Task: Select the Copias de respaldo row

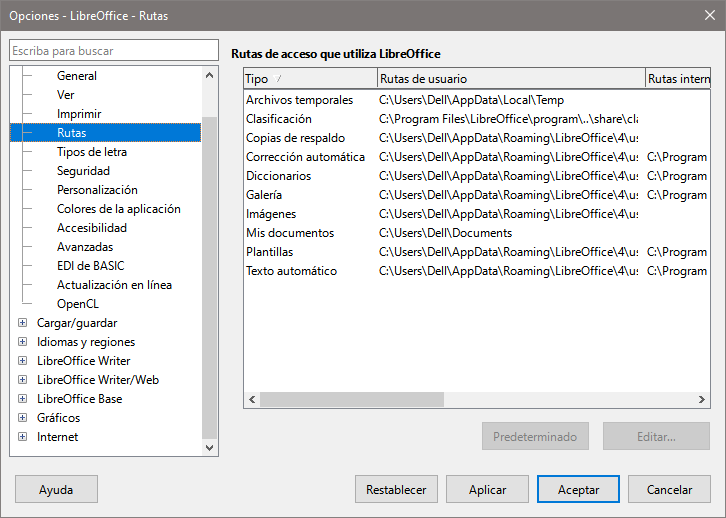Action: click(476, 138)
